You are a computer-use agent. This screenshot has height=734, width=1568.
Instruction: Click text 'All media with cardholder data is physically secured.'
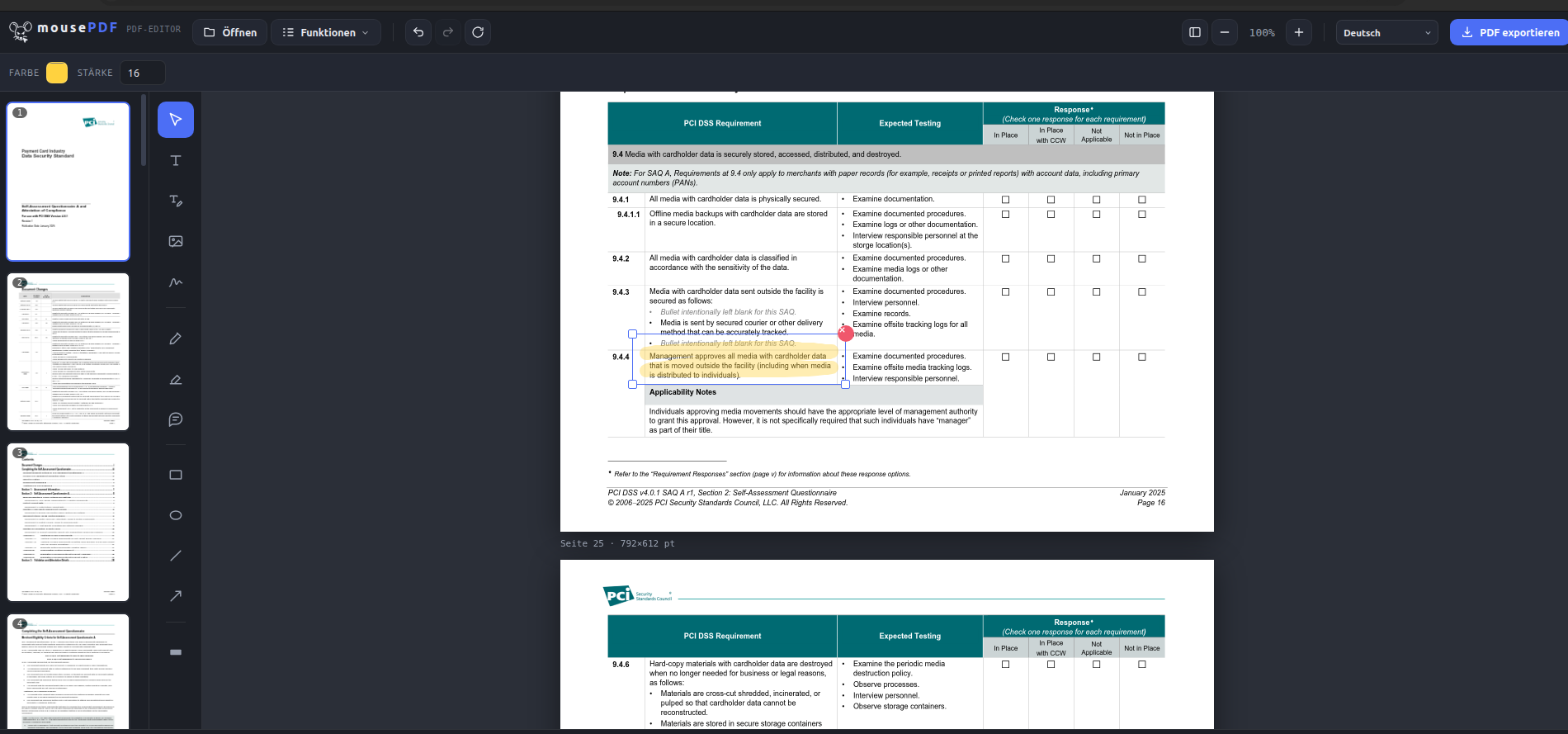pos(735,199)
